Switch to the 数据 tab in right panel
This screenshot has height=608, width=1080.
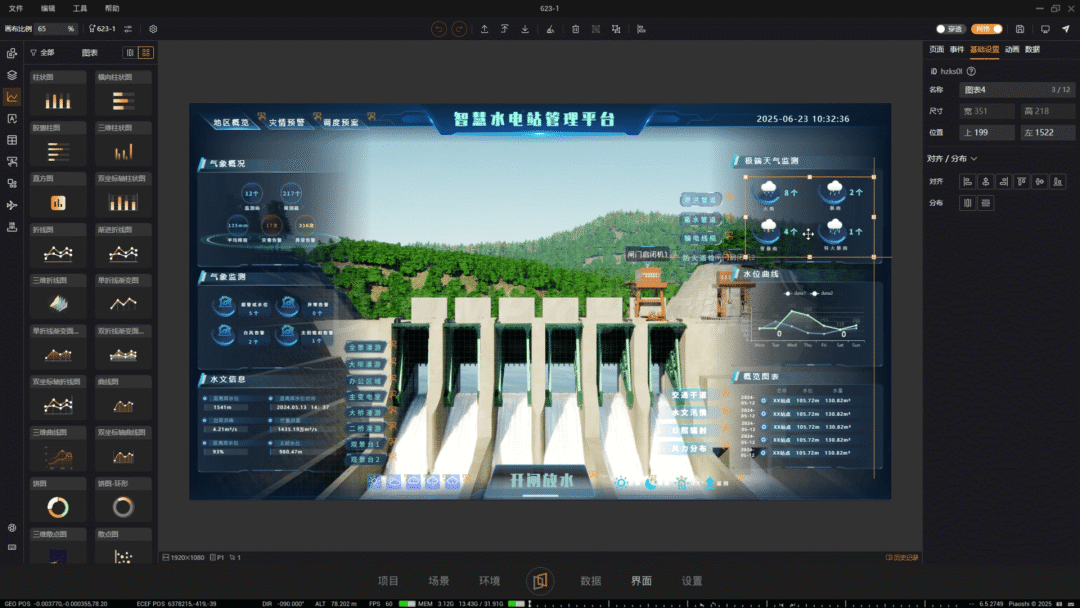[1032, 50]
